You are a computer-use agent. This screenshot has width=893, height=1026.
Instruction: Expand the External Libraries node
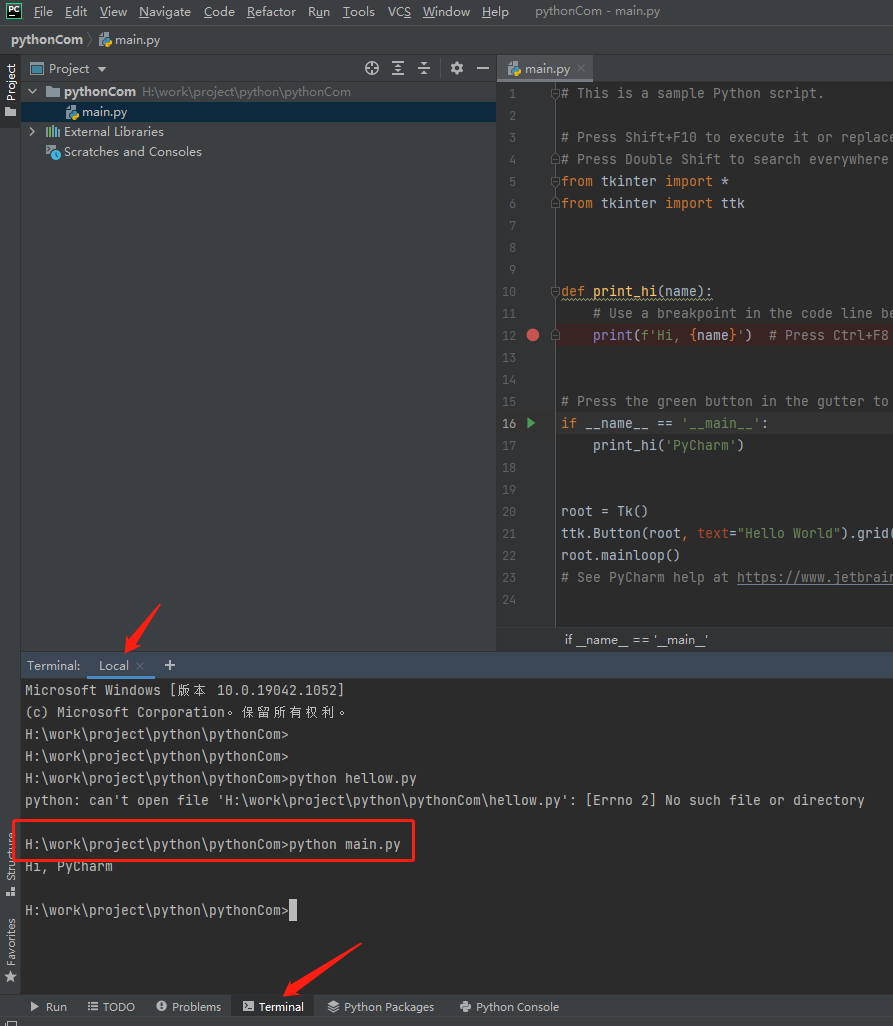pyautogui.click(x=31, y=131)
